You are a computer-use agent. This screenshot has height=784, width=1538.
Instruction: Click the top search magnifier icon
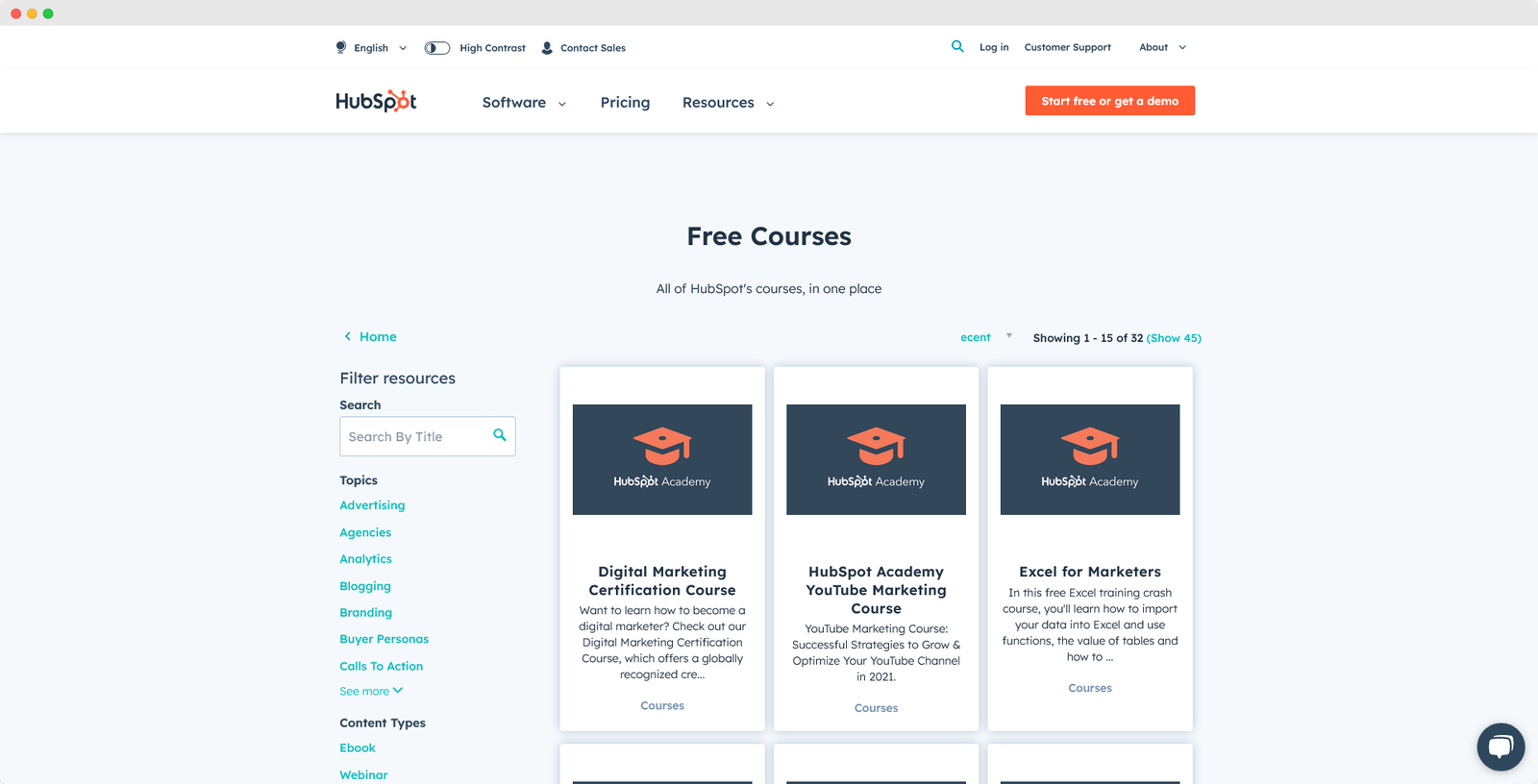tap(957, 46)
